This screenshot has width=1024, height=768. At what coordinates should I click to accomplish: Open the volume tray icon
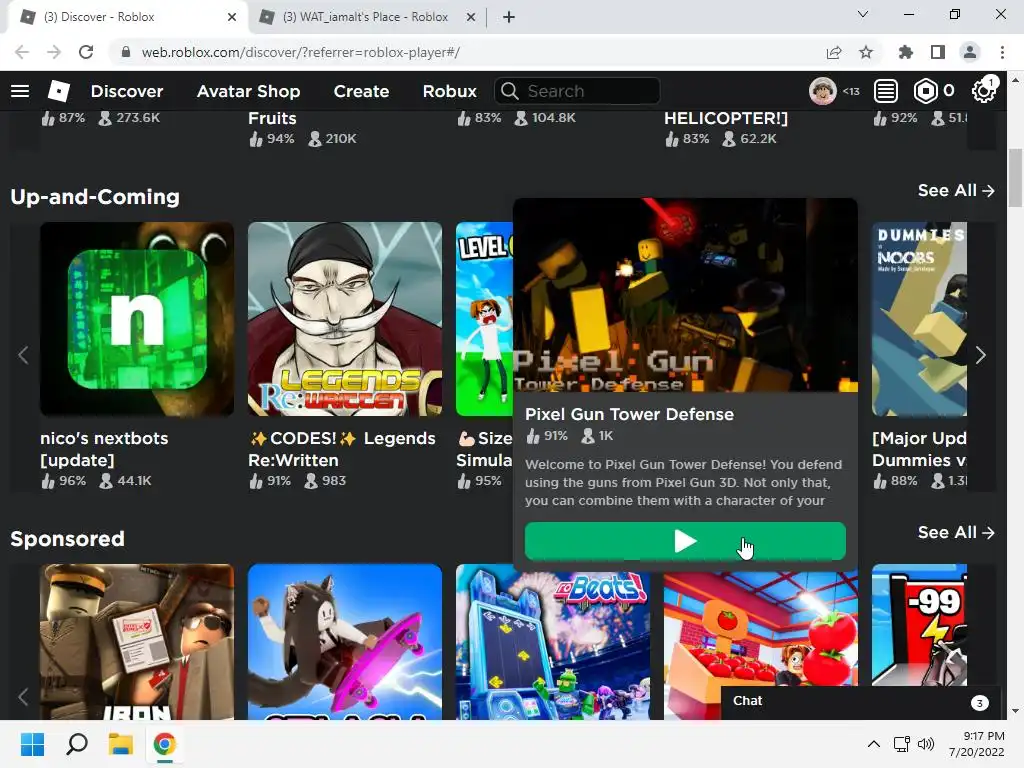[925, 744]
